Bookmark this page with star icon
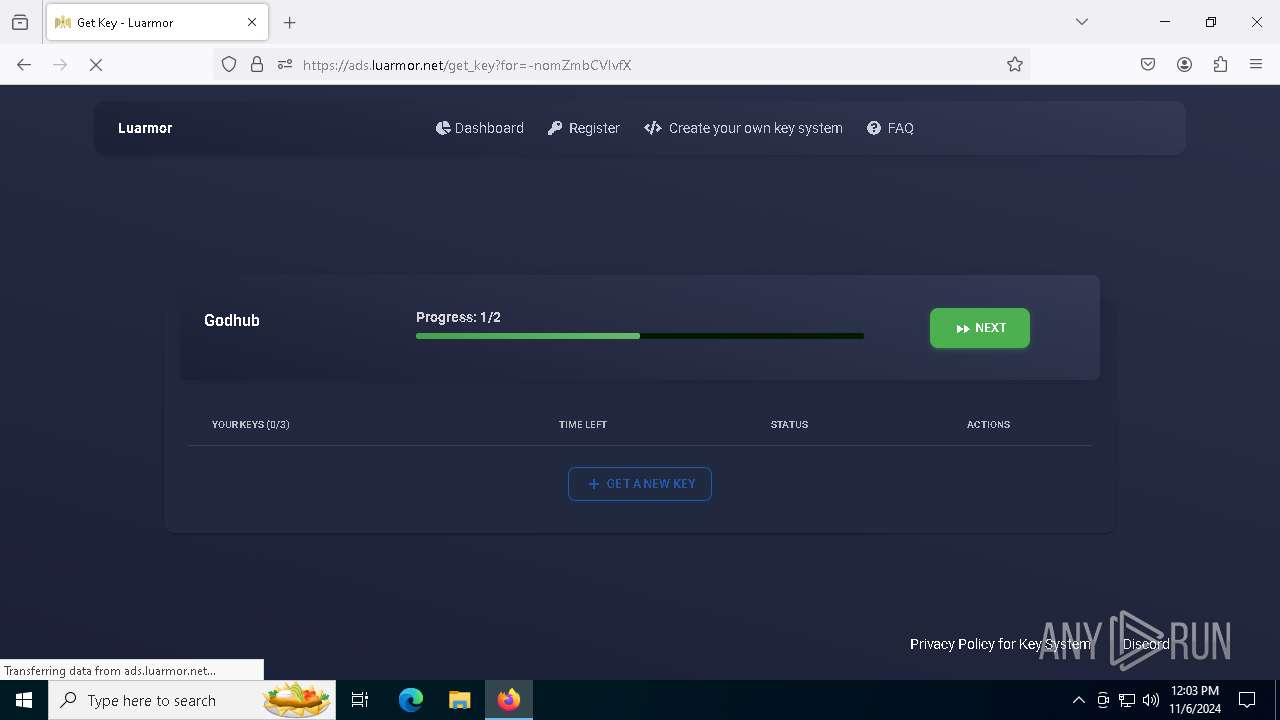This screenshot has width=1280, height=720. (x=1015, y=65)
